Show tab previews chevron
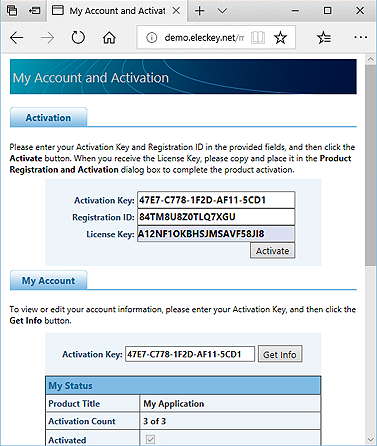This screenshot has height=446, width=377. coord(222,11)
